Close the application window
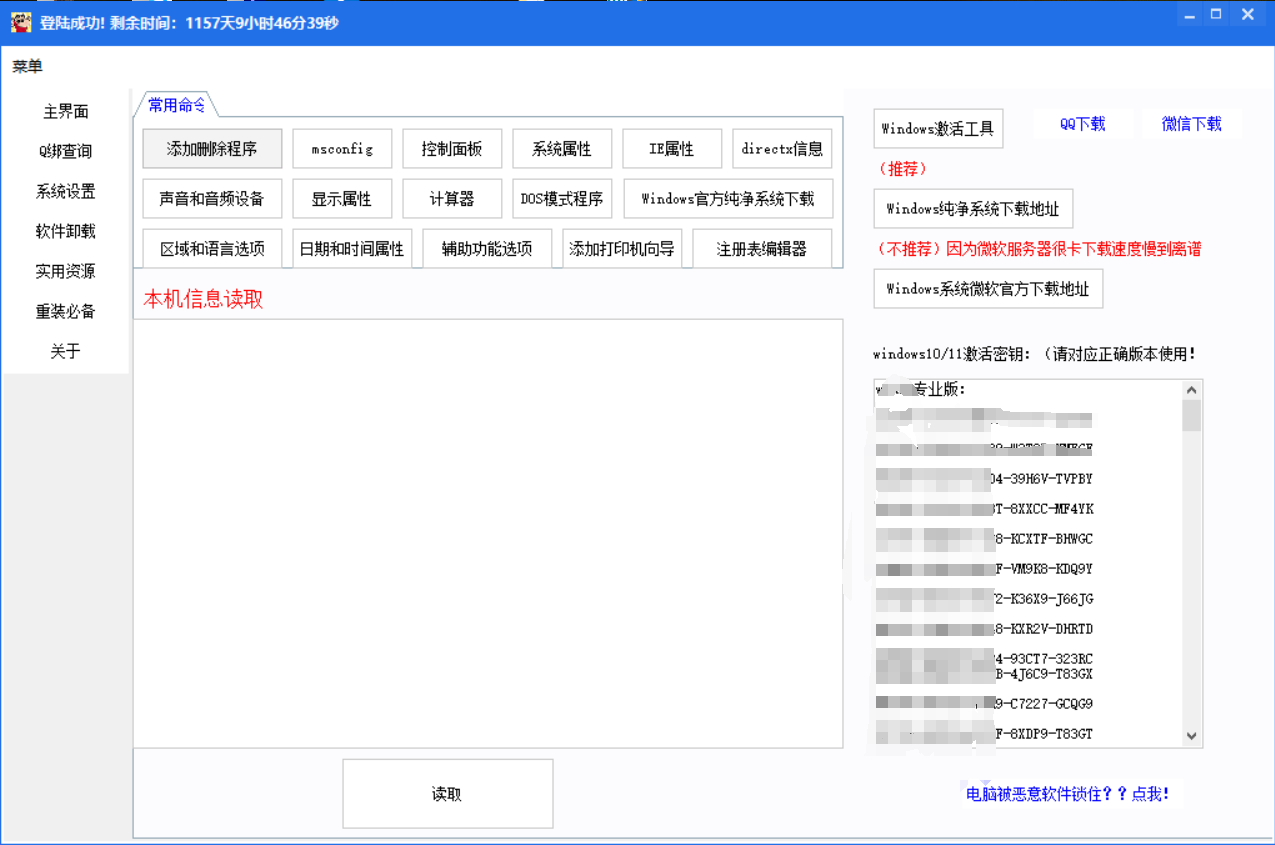 tap(1248, 15)
